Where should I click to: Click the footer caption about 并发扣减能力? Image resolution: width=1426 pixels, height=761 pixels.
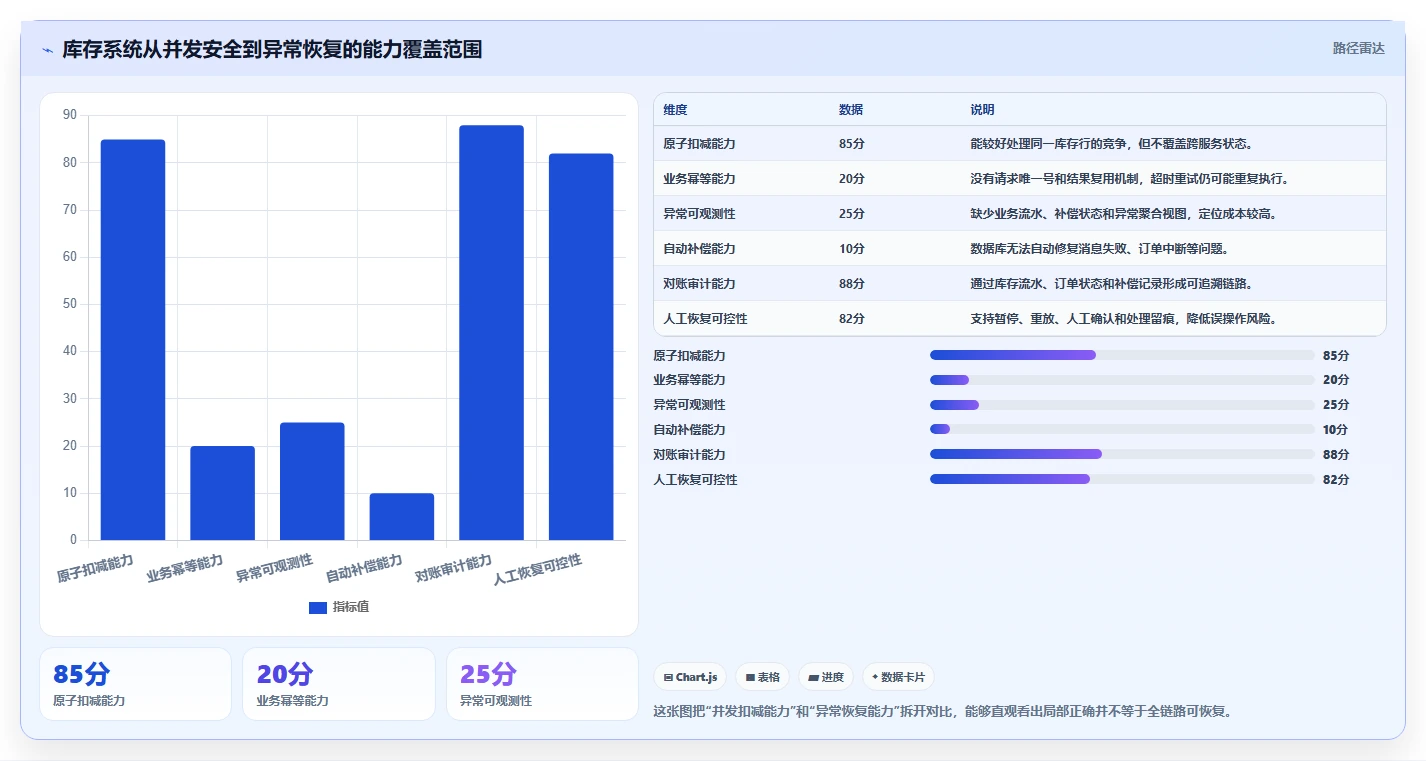coord(943,712)
